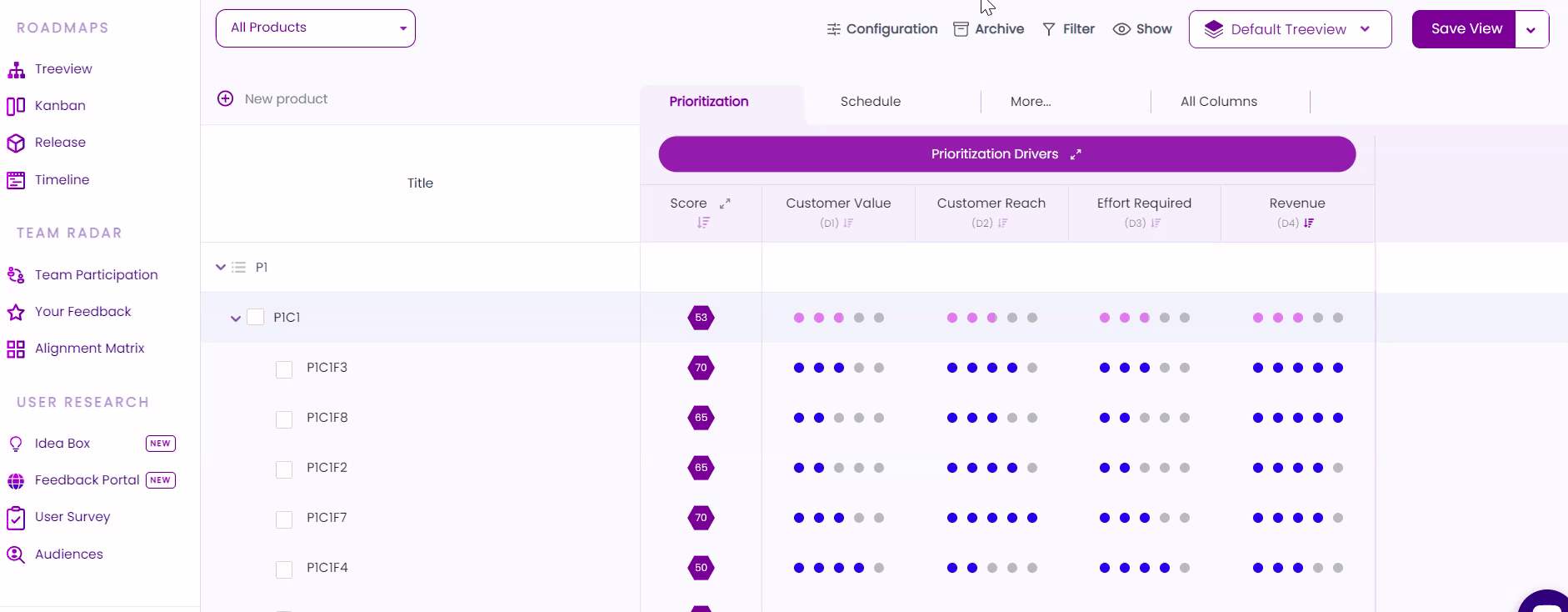This screenshot has height=612, width=1568.
Task: Open the Timeline view icon
Action: pos(16,180)
